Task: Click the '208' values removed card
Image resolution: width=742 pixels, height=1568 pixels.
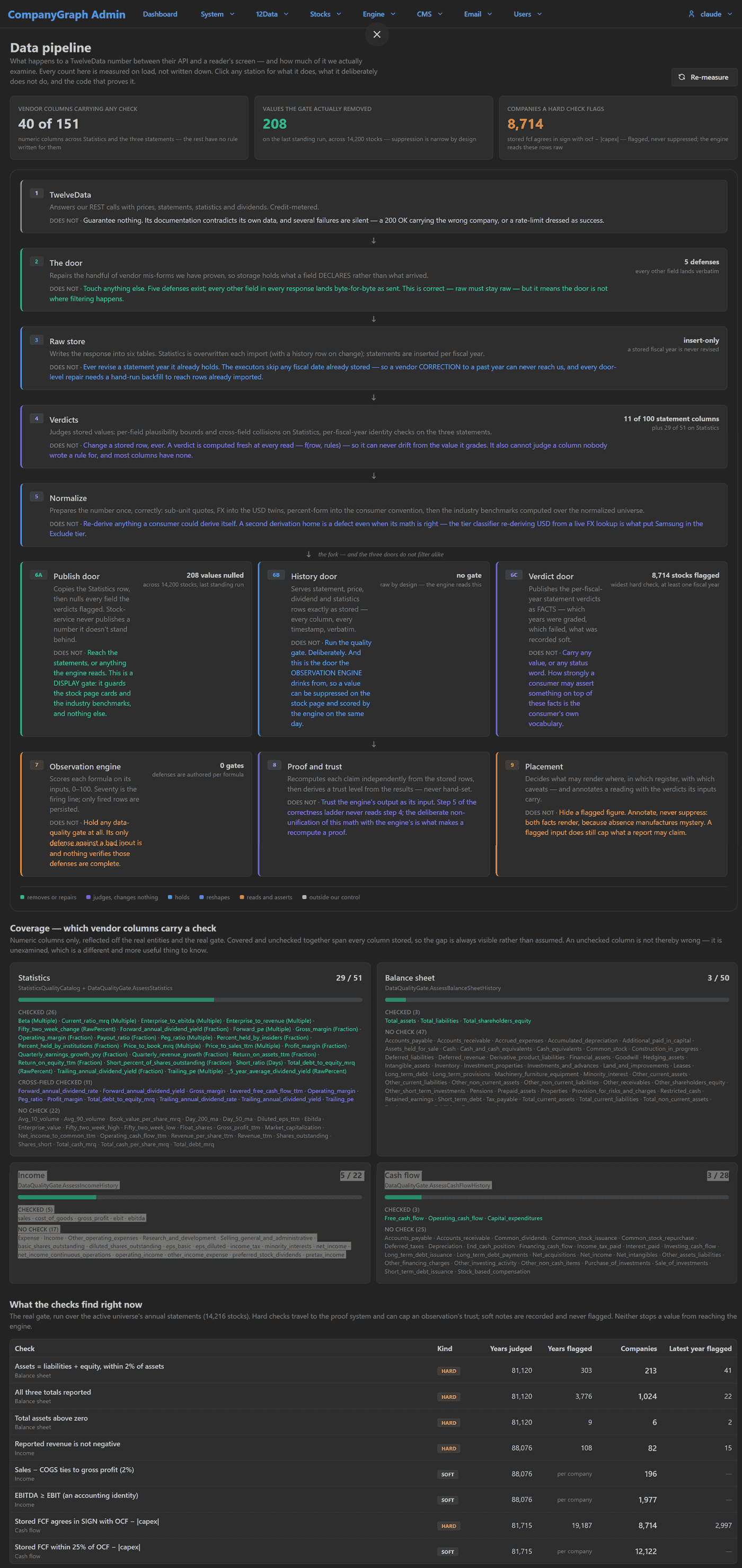Action: [374, 127]
